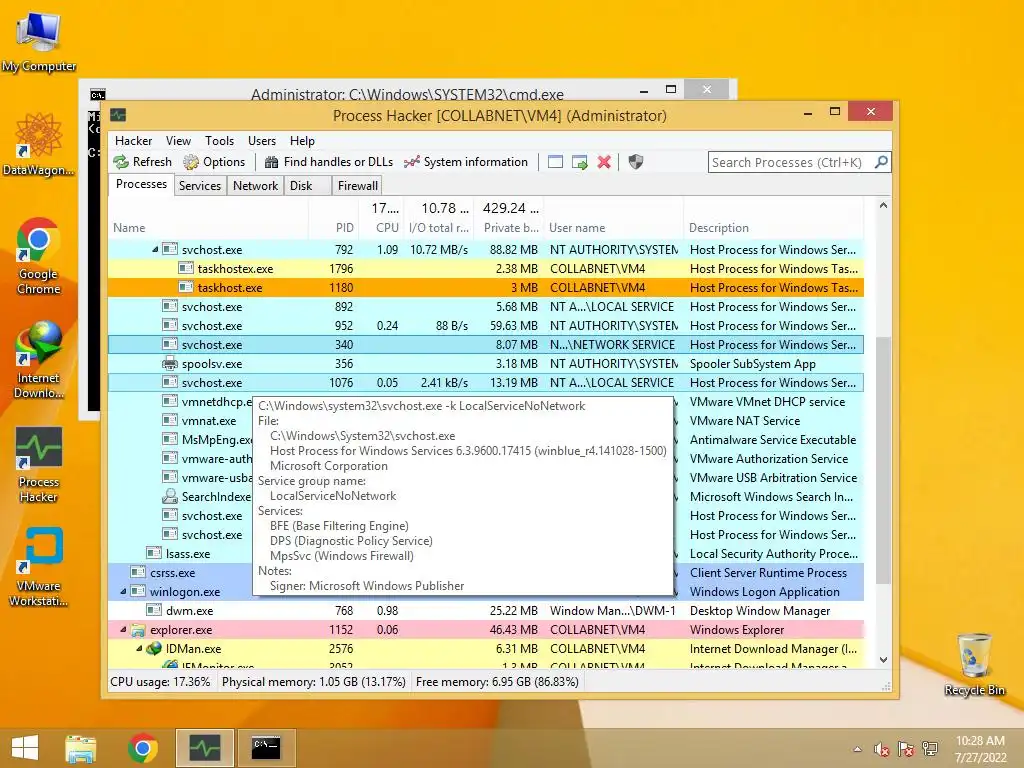Open Find handles or DLLs
This screenshot has height=768, width=1024.
328,162
